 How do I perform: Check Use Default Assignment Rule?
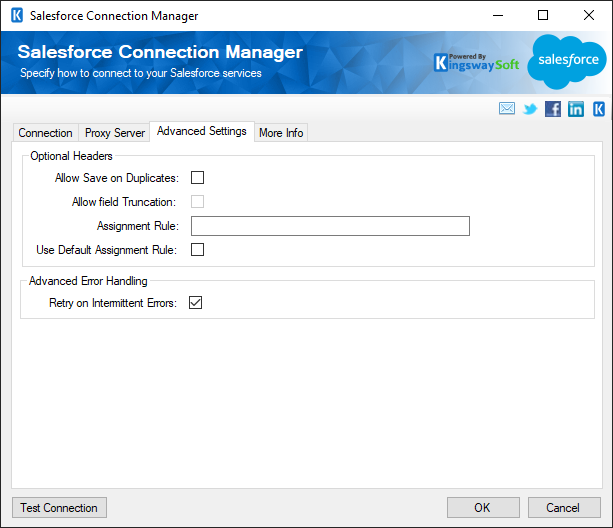click(197, 249)
